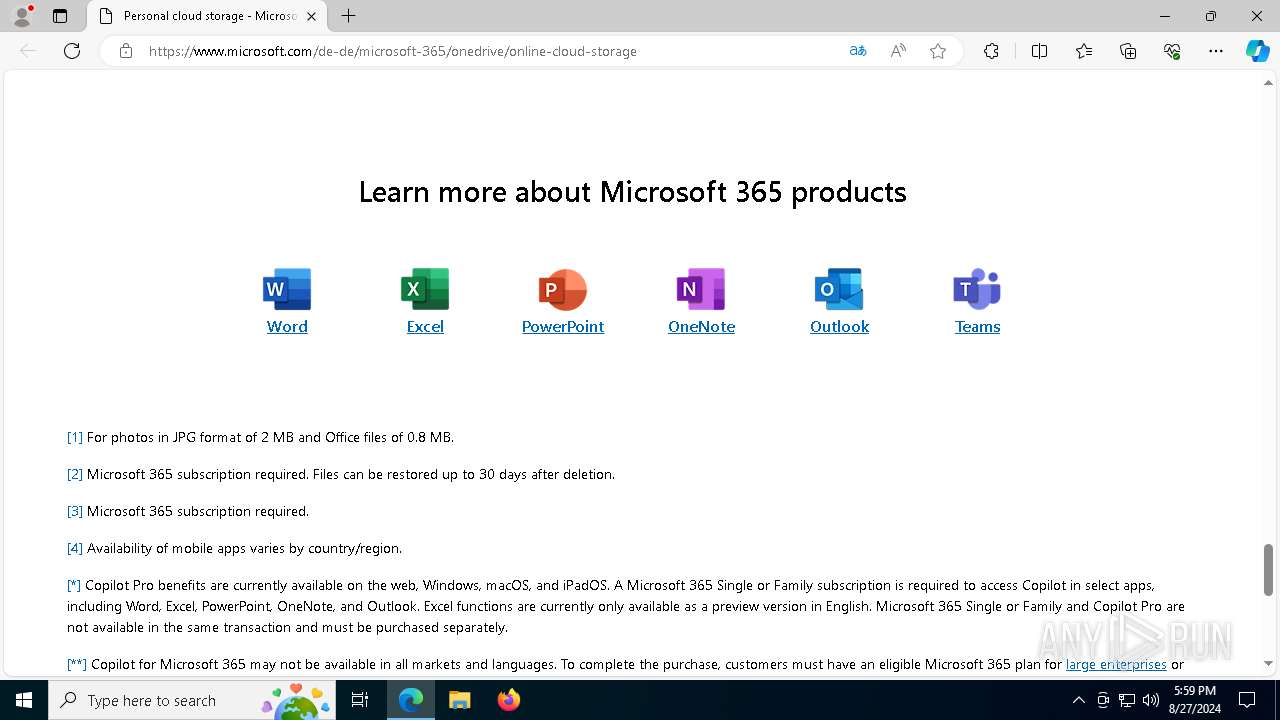Open File Explorer from taskbar
This screenshot has height=720, width=1280.
[x=459, y=700]
